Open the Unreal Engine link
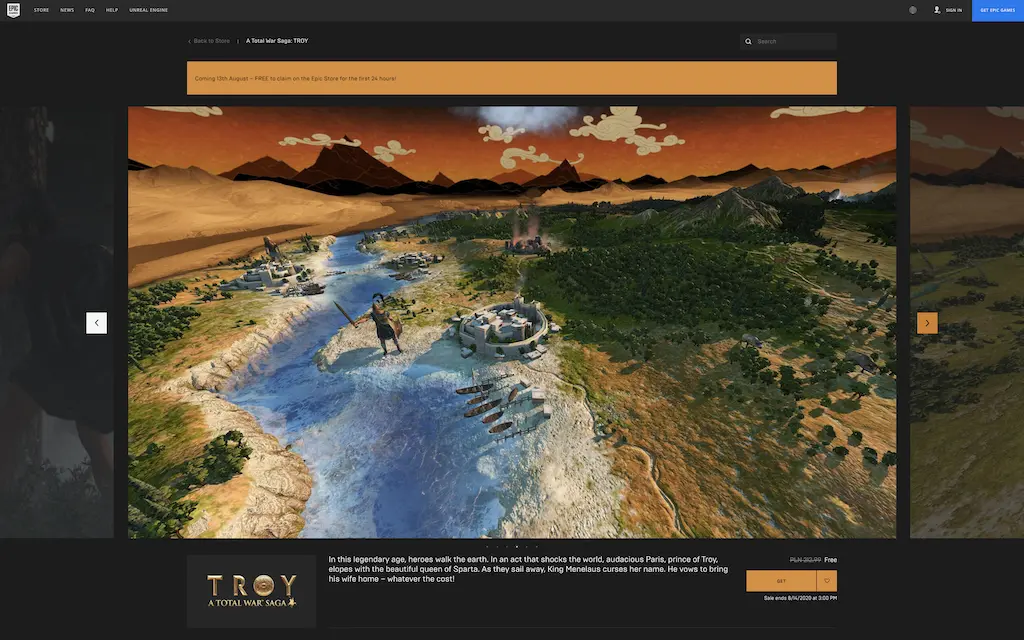 [x=148, y=10]
